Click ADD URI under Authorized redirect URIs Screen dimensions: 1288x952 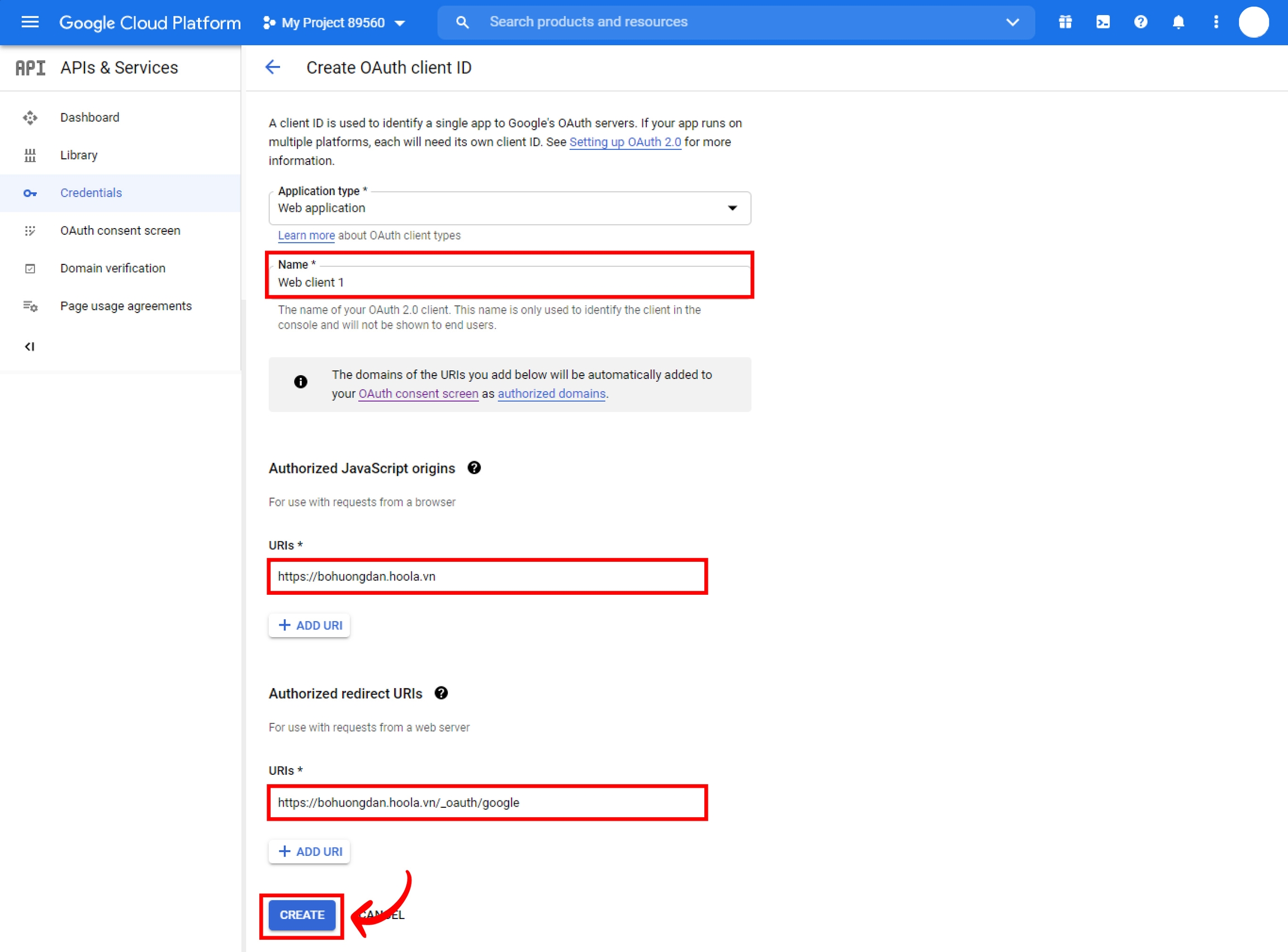(x=310, y=851)
